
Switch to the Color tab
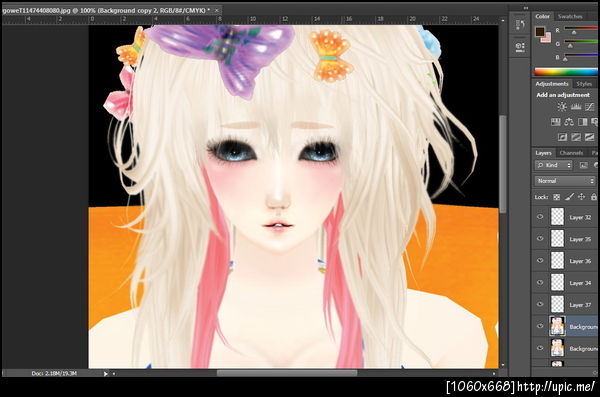click(x=542, y=16)
